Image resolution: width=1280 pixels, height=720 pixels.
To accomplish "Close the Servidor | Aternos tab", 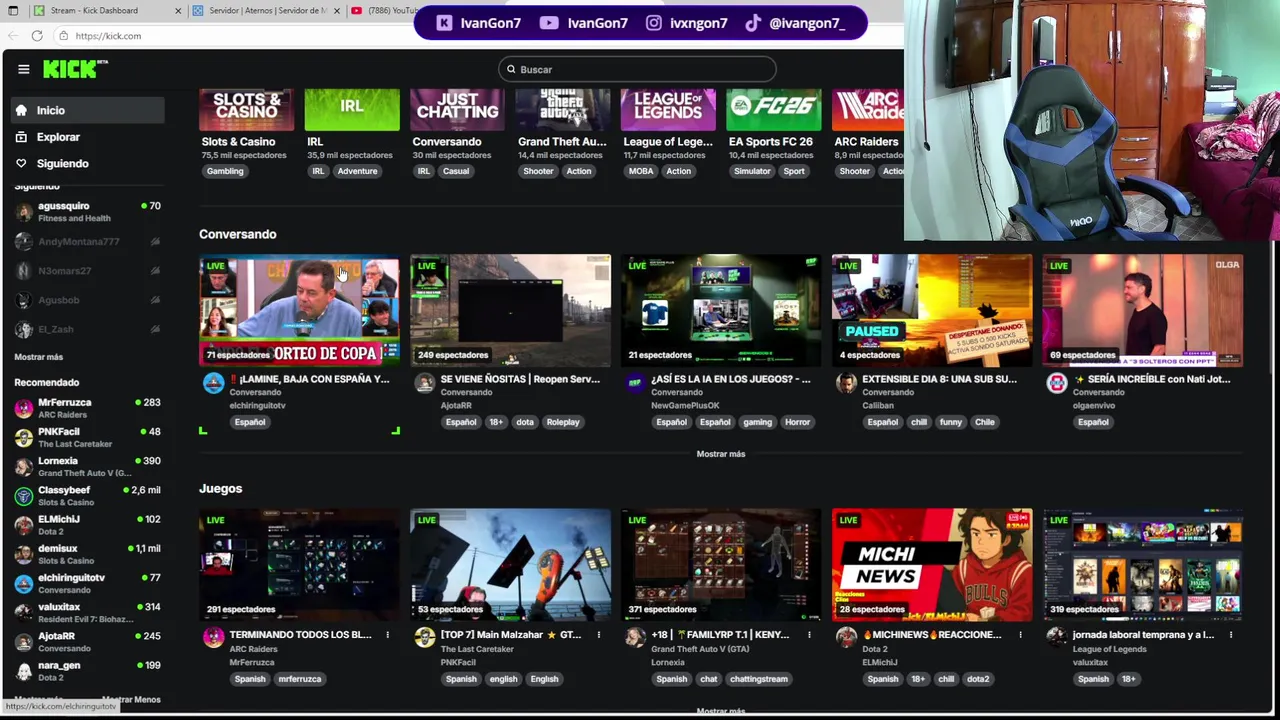I will 336,11.
